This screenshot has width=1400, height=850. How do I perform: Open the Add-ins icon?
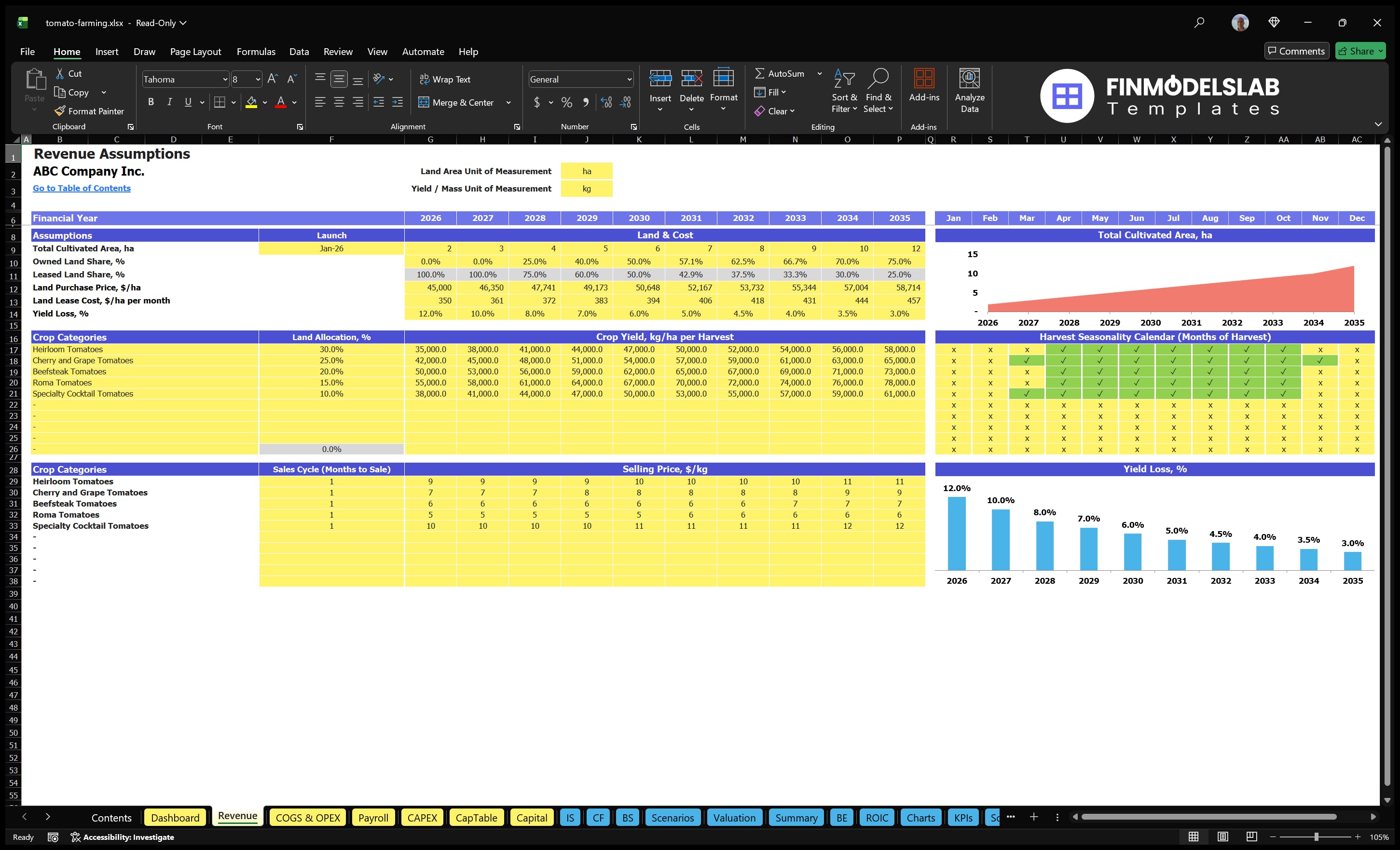coord(924,79)
